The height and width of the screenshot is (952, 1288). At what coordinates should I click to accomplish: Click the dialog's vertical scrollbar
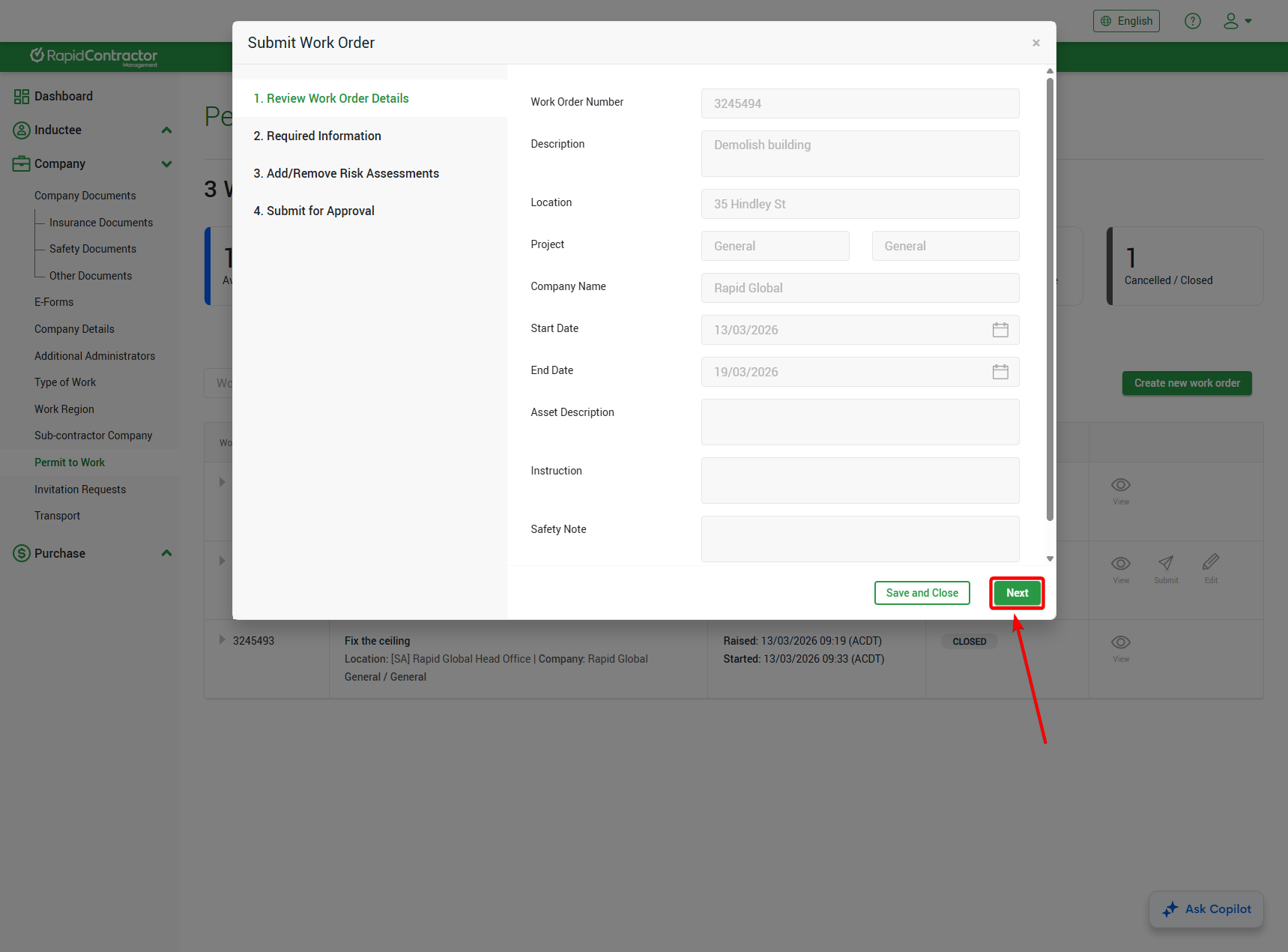1049,300
